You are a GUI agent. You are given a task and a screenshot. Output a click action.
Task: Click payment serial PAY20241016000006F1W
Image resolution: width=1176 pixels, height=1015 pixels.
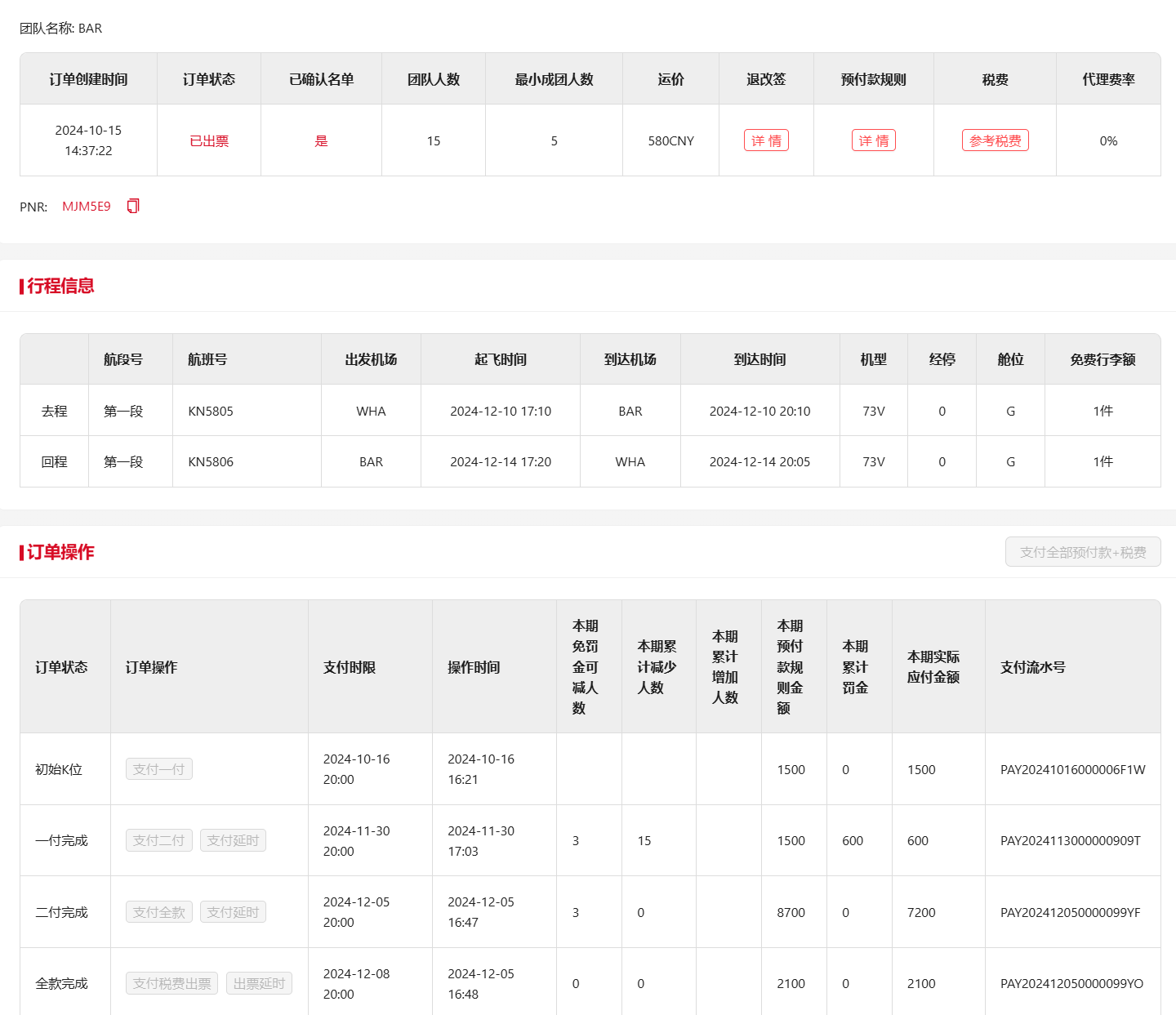point(1072,769)
